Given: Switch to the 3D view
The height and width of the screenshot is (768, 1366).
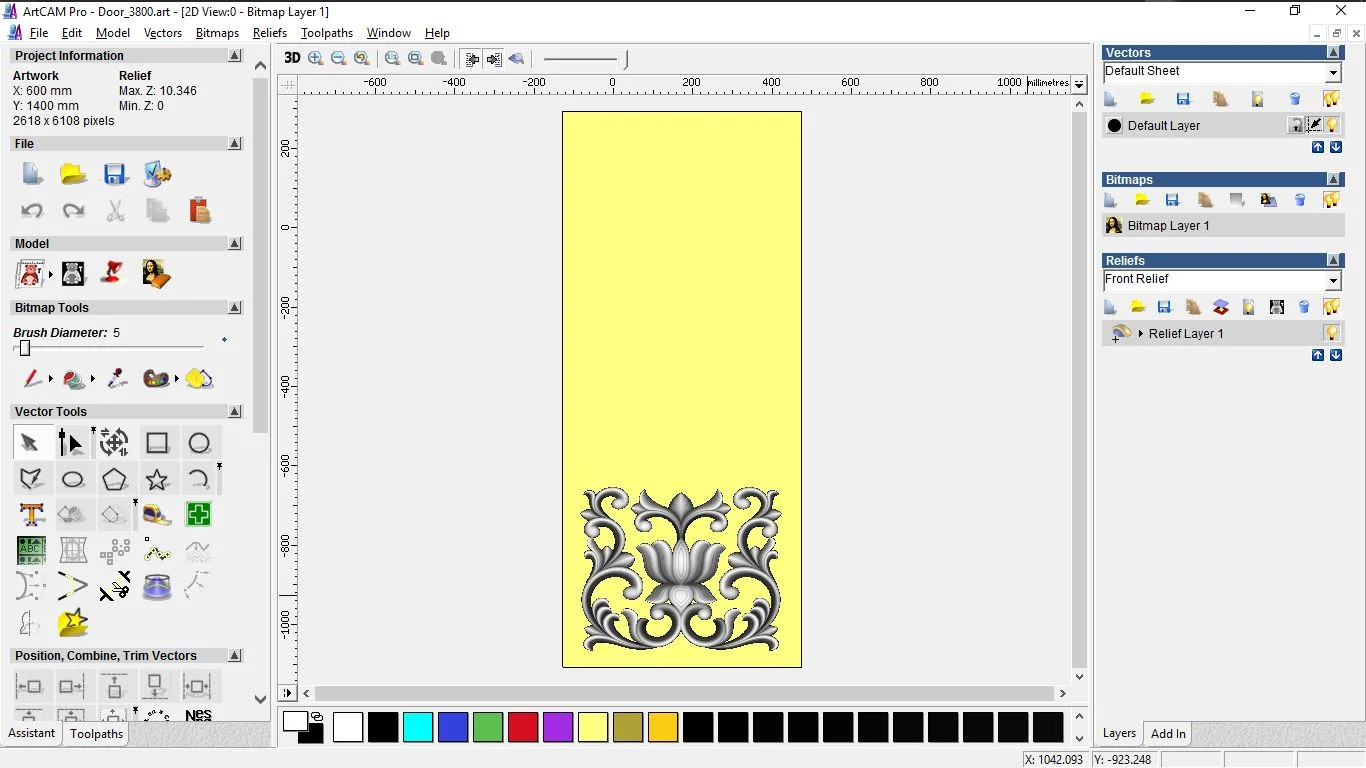Looking at the screenshot, I should [x=291, y=58].
